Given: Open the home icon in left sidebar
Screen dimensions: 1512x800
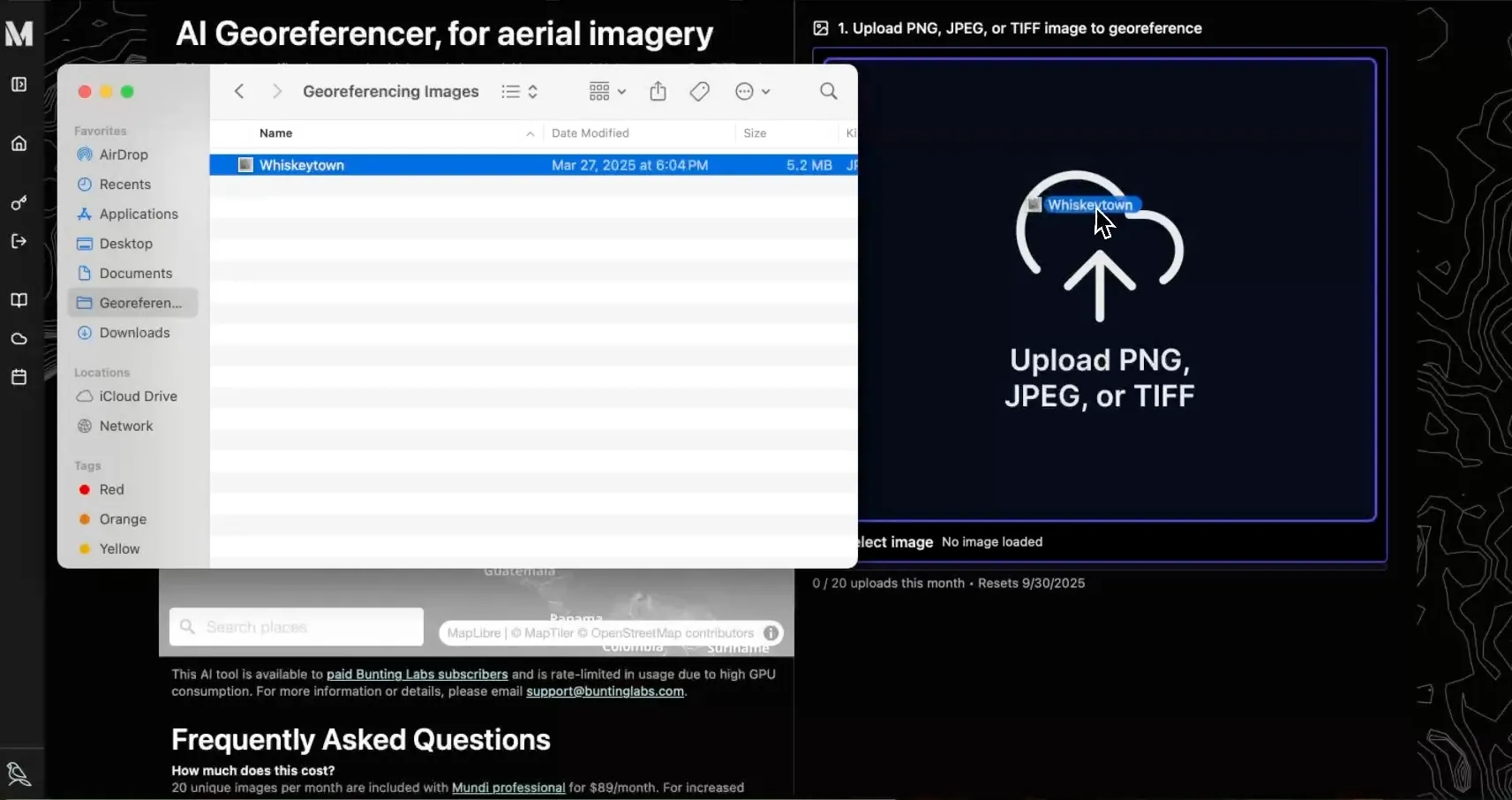Looking at the screenshot, I should pyautogui.click(x=19, y=143).
